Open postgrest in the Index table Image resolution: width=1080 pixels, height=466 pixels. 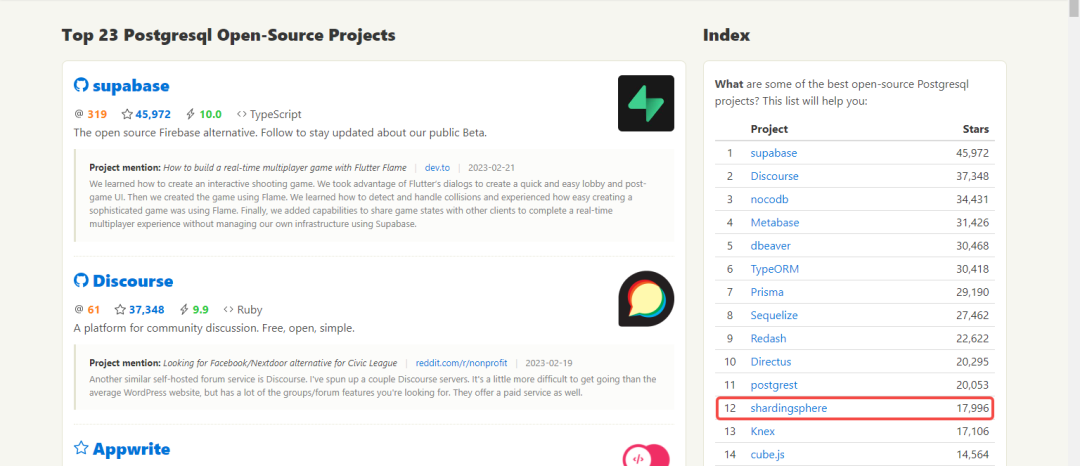[774, 385]
